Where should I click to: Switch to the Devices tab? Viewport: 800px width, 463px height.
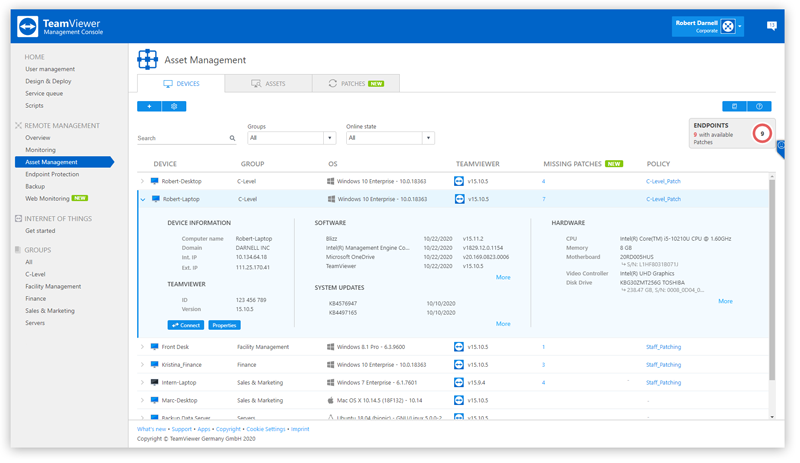tap(181, 84)
